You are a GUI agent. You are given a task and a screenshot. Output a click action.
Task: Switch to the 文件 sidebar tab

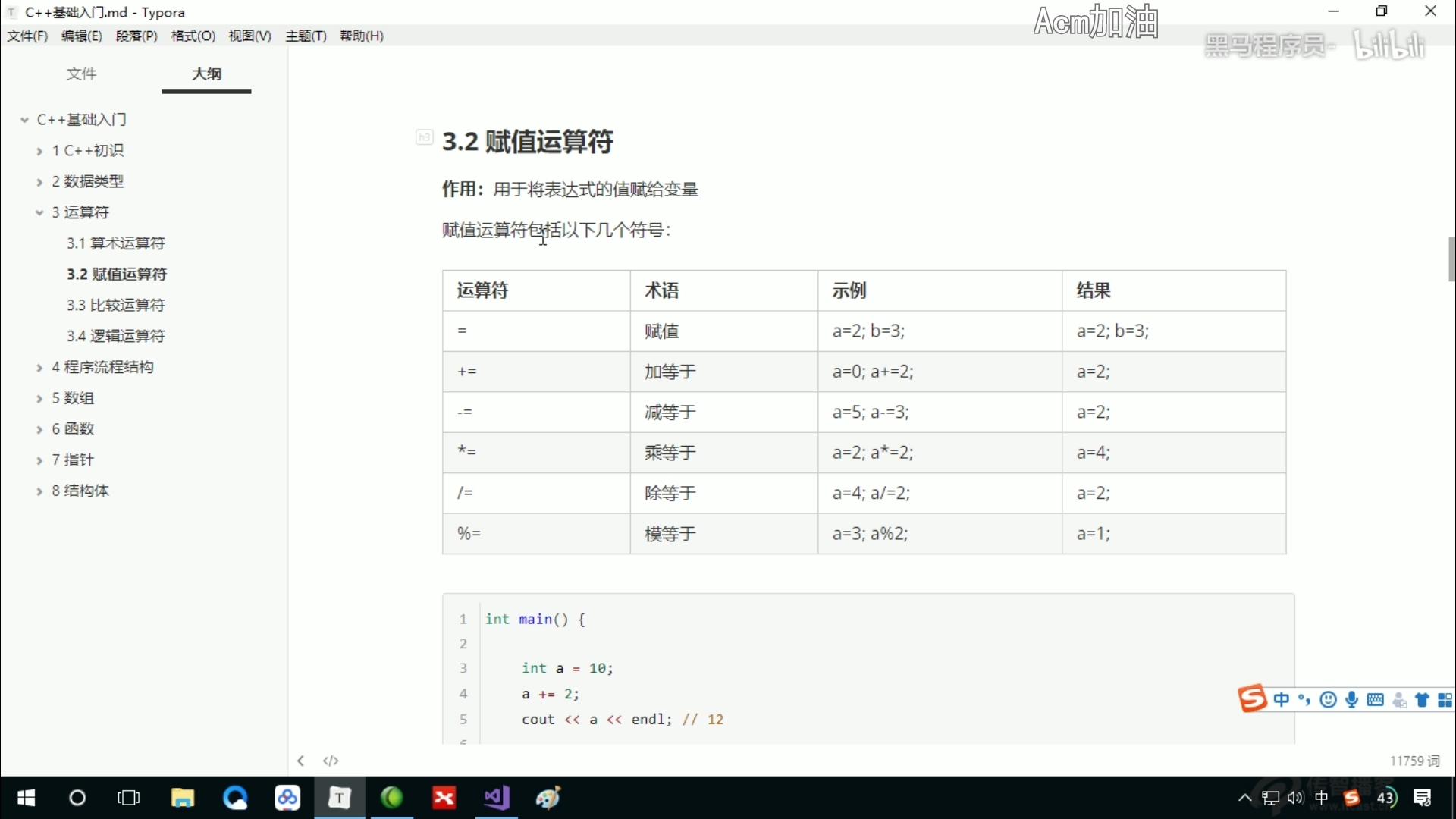[x=82, y=74]
